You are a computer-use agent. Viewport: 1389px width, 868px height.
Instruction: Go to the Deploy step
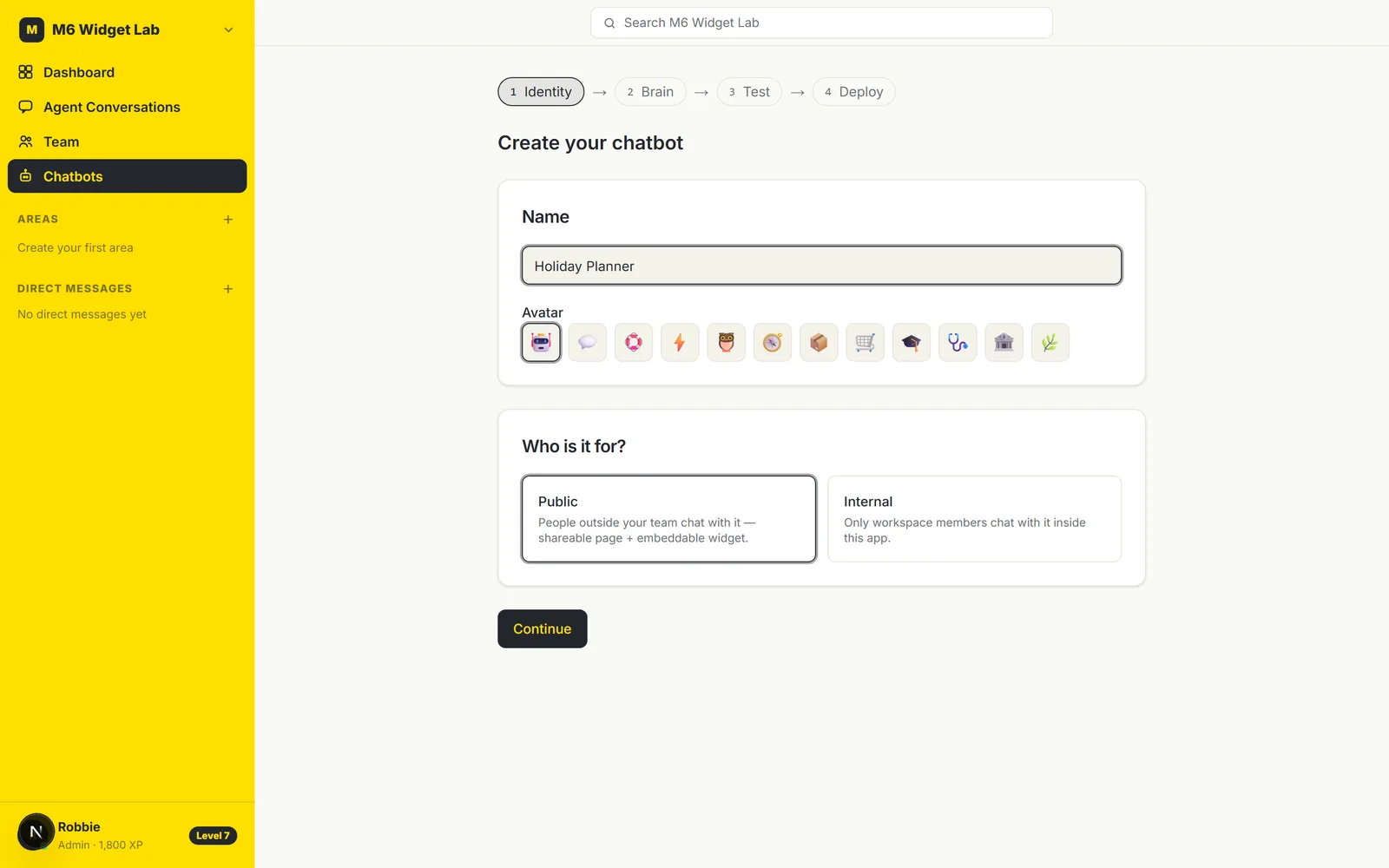[853, 92]
